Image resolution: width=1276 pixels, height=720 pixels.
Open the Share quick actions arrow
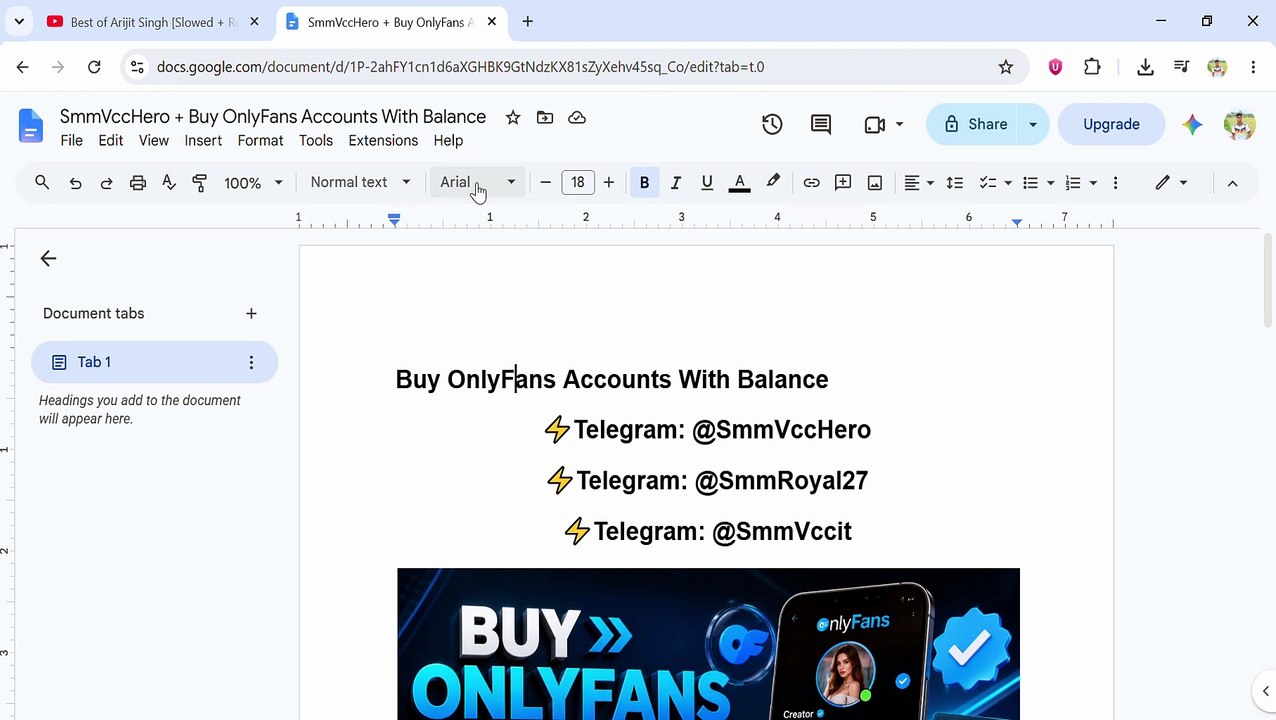tap(1033, 124)
